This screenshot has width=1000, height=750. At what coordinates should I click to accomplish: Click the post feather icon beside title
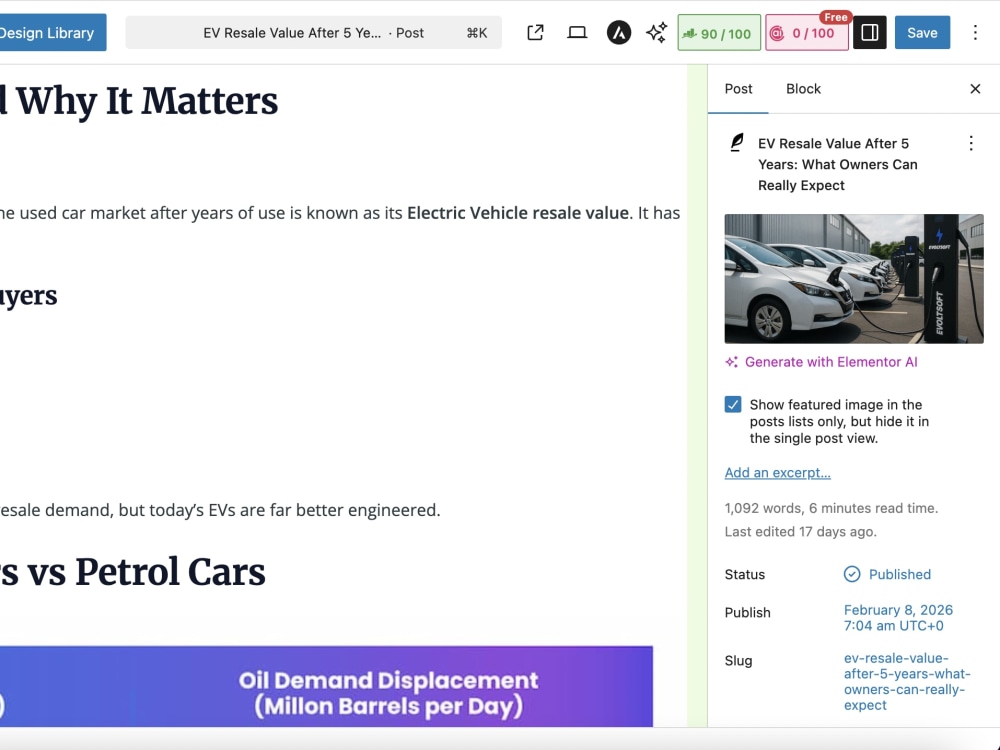(737, 142)
